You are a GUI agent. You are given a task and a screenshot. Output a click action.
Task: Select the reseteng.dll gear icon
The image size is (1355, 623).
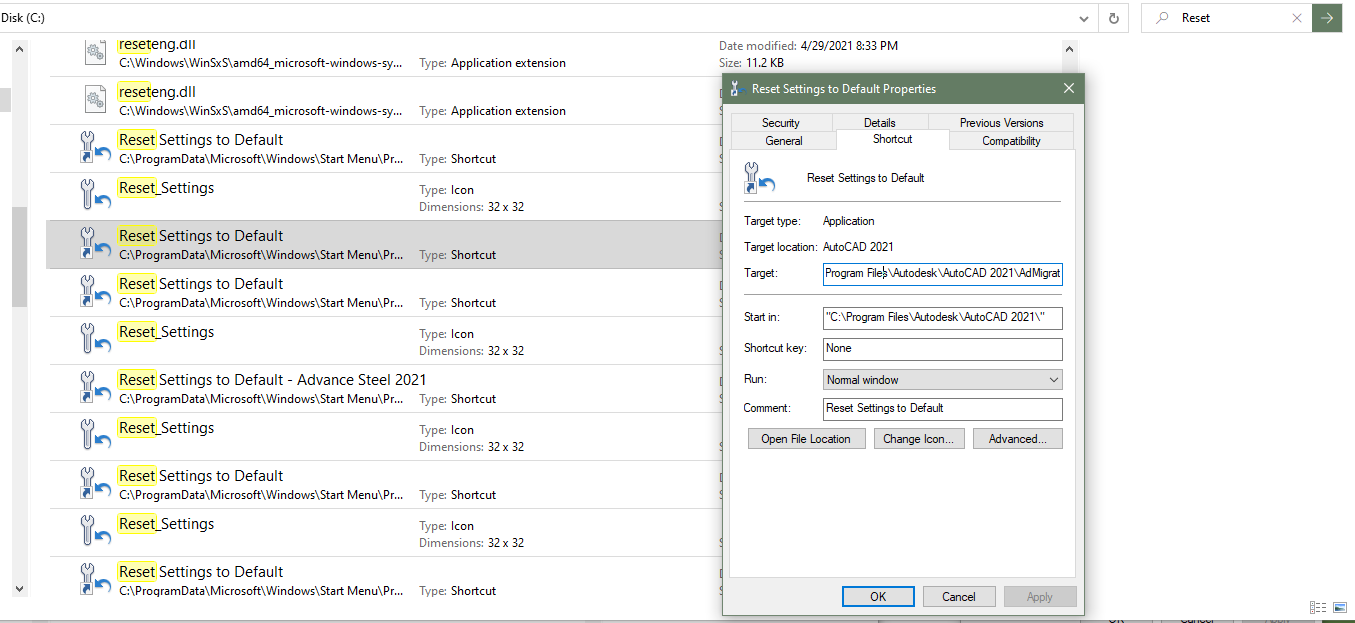(x=95, y=51)
